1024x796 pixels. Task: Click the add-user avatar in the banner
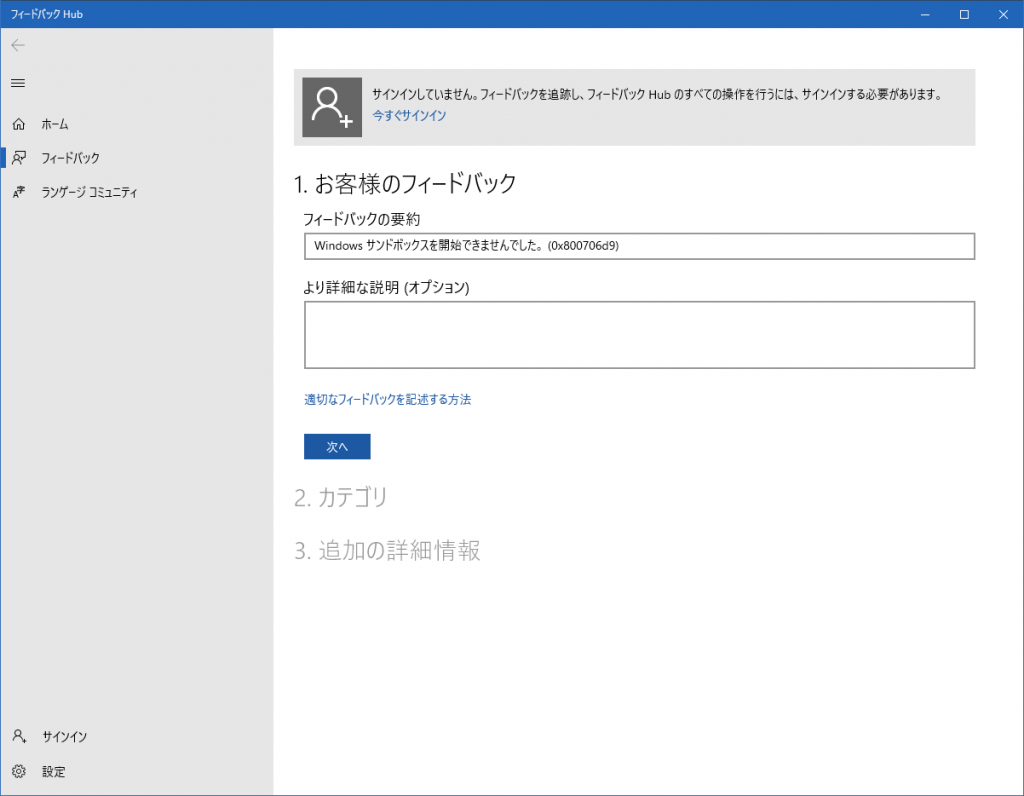click(x=332, y=107)
